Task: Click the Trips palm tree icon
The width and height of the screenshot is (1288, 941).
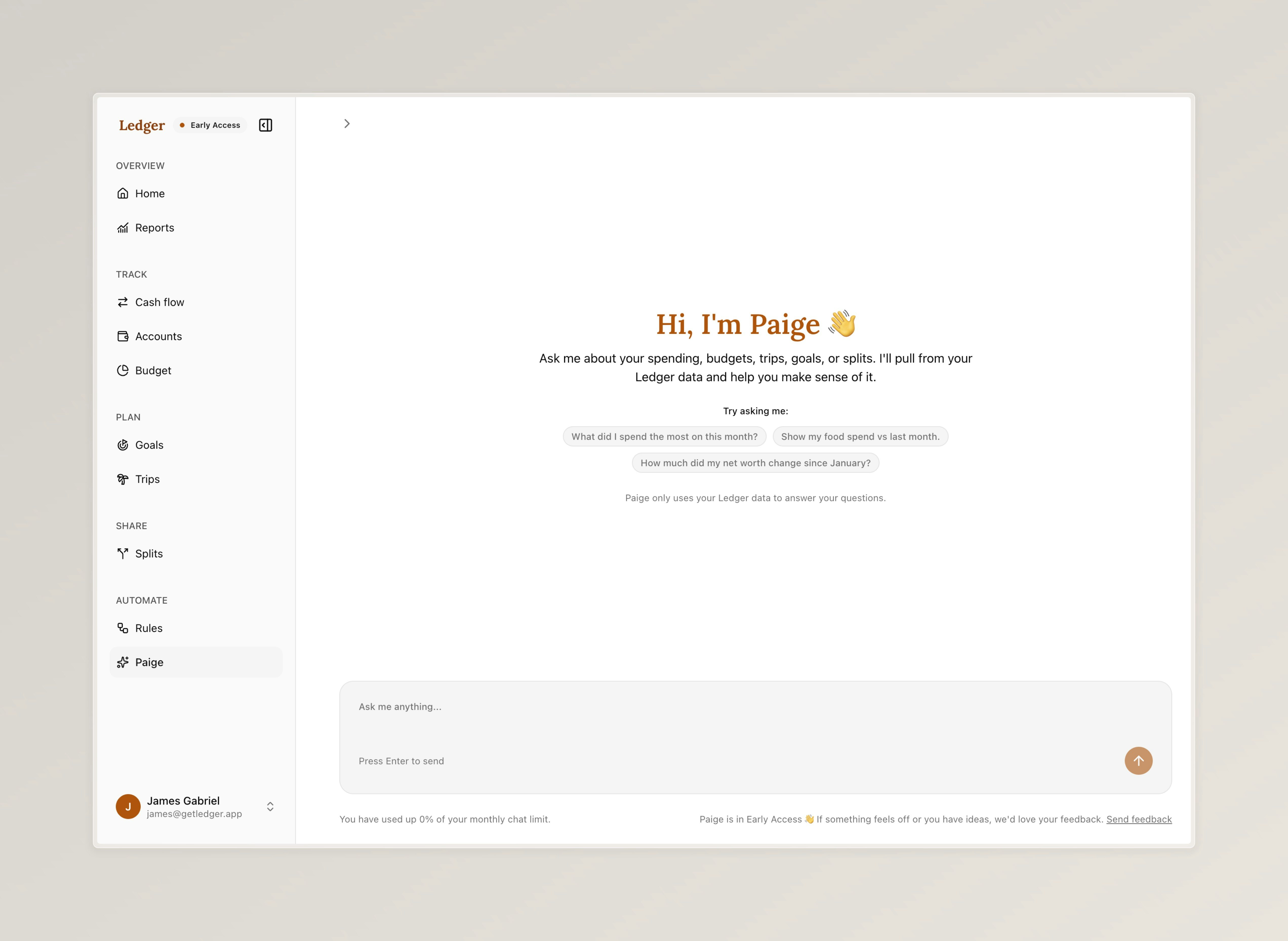Action: 123,480
